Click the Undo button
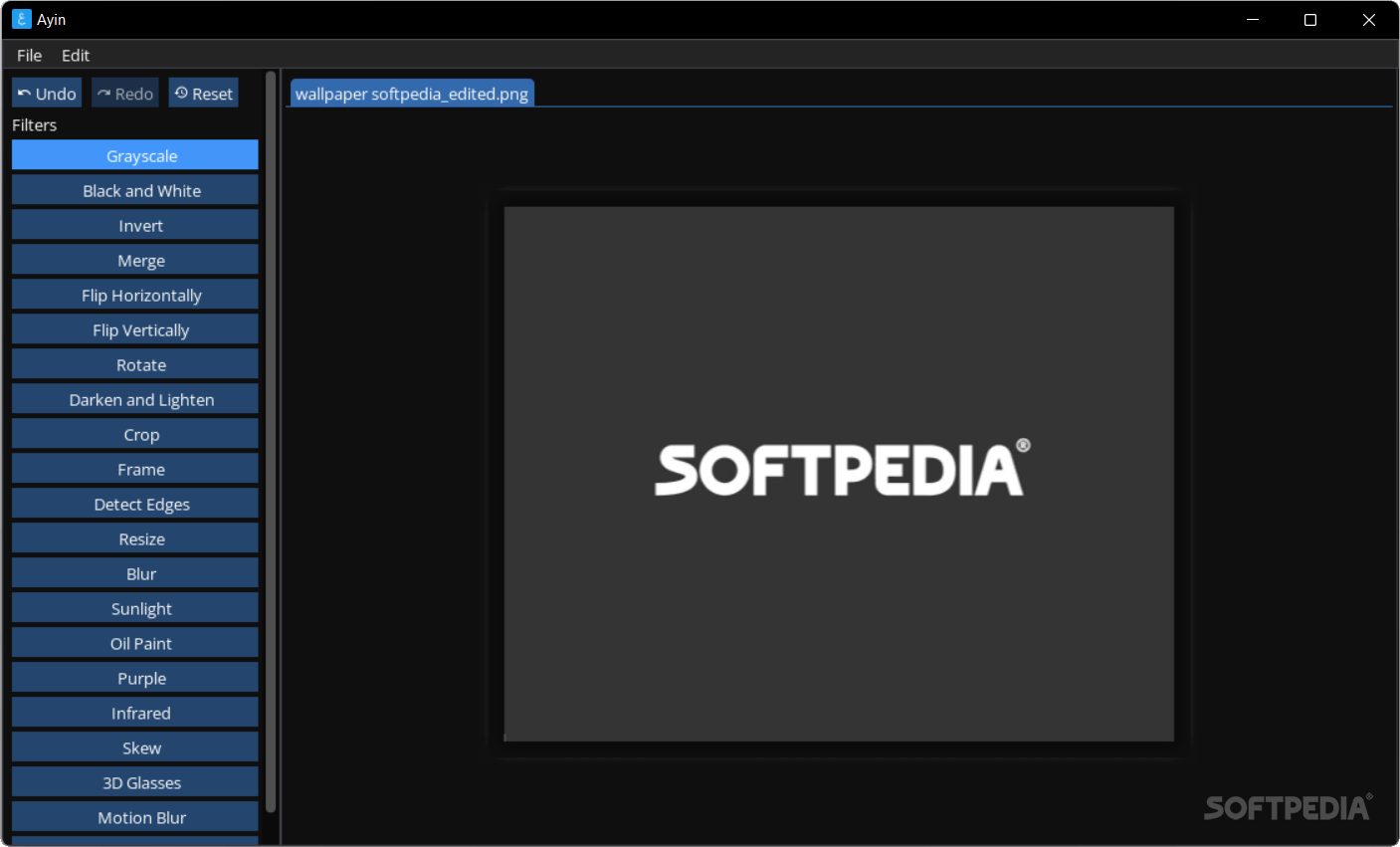This screenshot has height=847, width=1400. pyautogui.click(x=47, y=94)
